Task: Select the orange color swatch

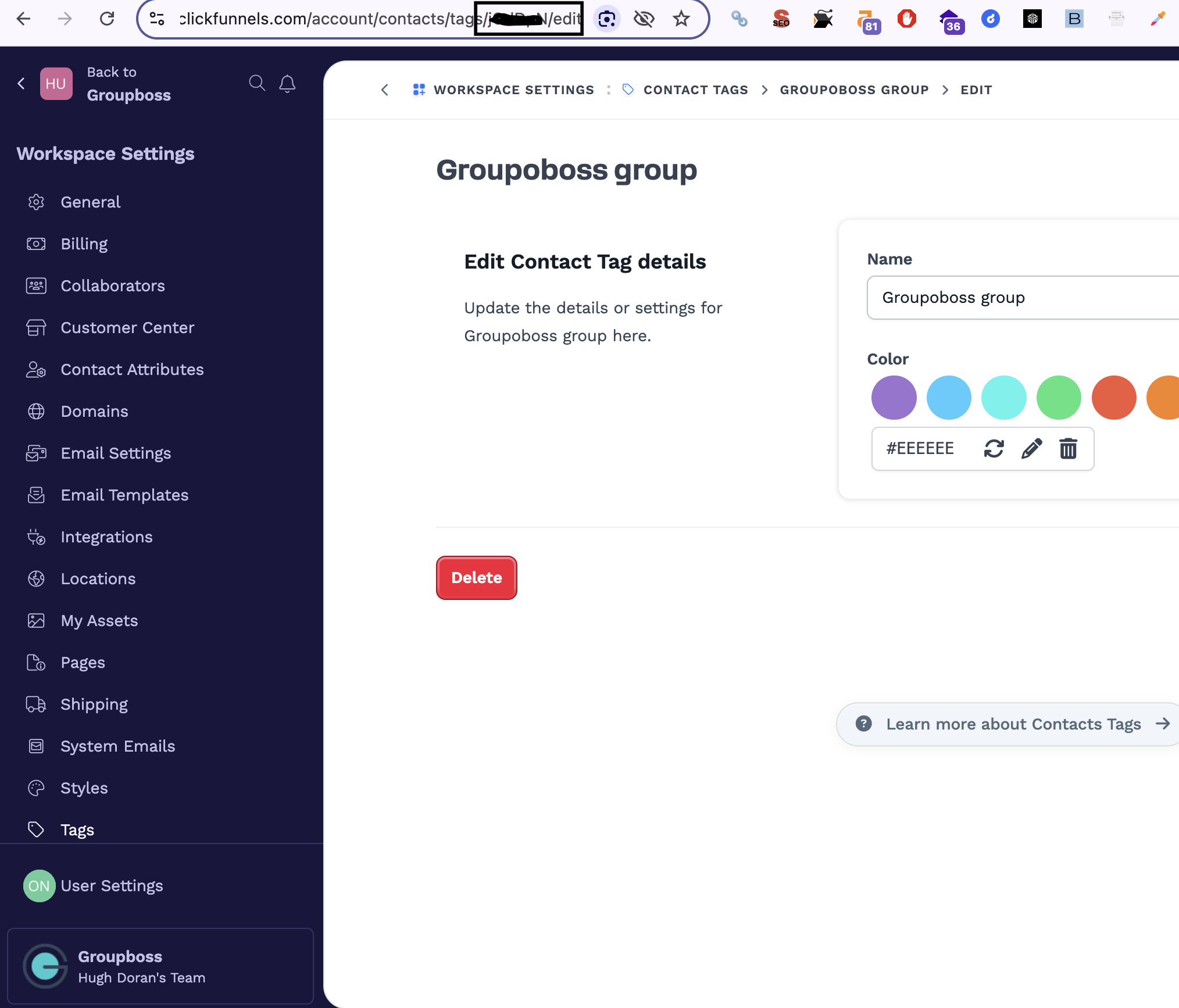Action: pos(1164,398)
